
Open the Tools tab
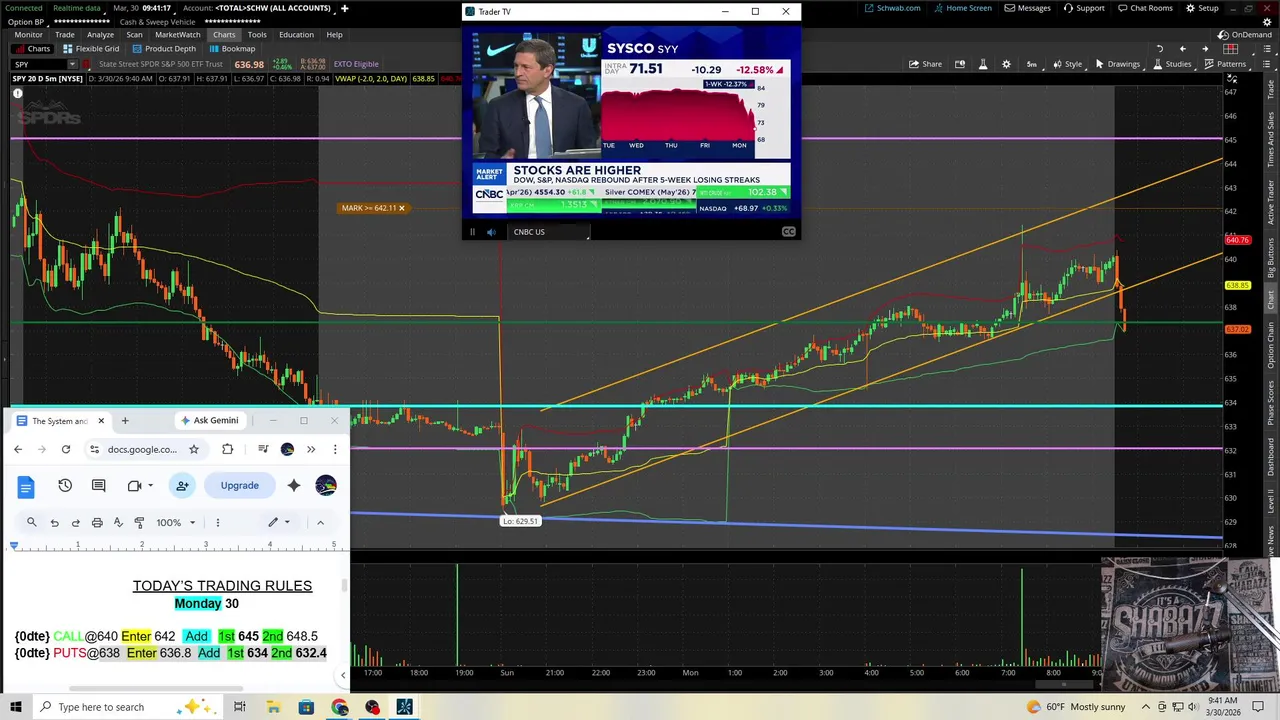pyautogui.click(x=257, y=34)
